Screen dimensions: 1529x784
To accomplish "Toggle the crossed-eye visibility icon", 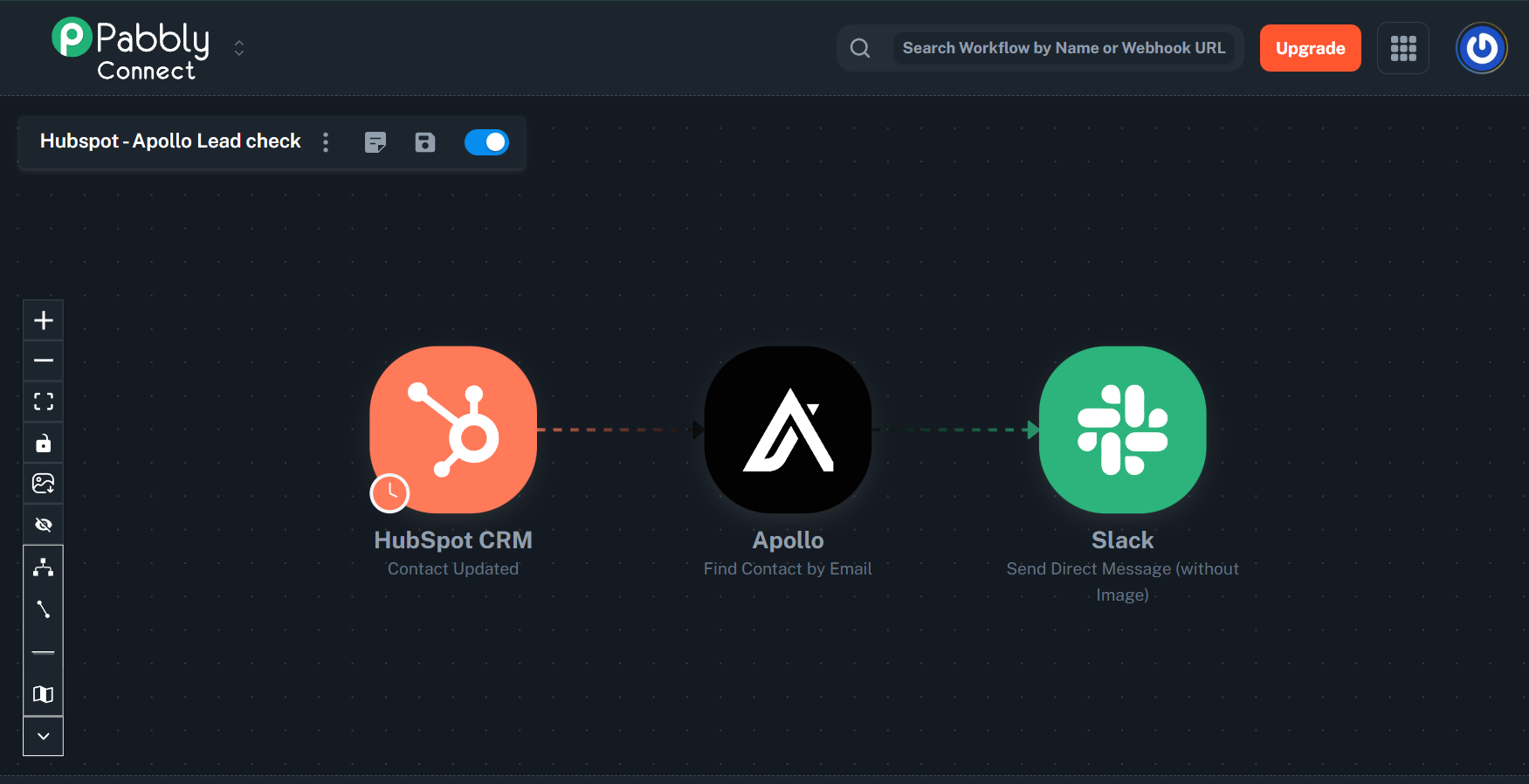I will tap(43, 525).
